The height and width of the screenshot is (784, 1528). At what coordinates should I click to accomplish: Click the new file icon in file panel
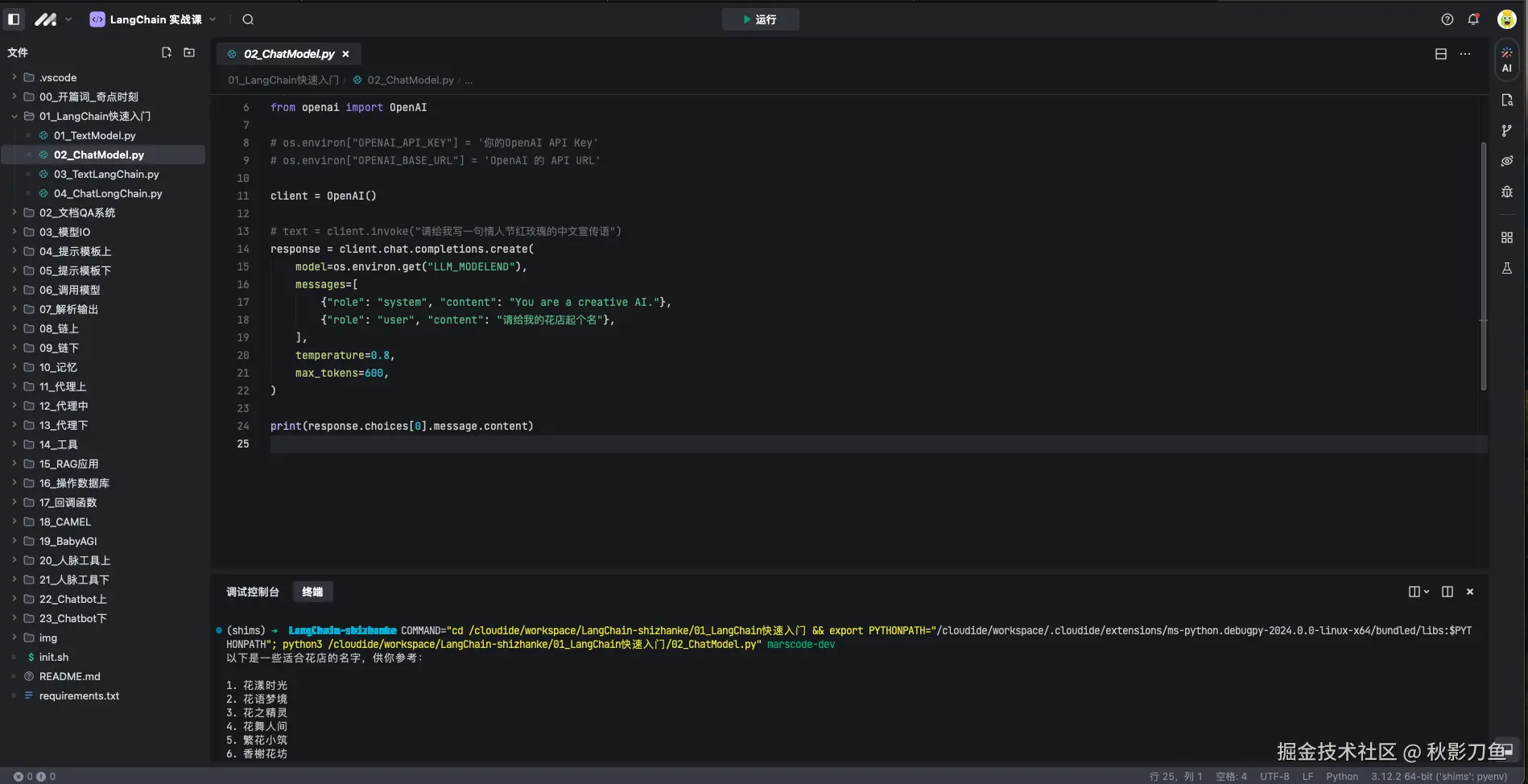167,52
